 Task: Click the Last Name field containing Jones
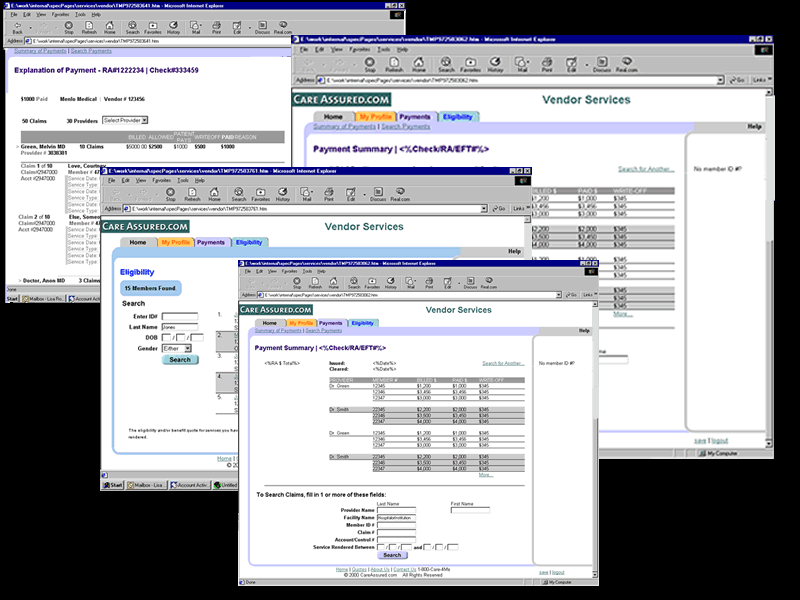(x=180, y=327)
